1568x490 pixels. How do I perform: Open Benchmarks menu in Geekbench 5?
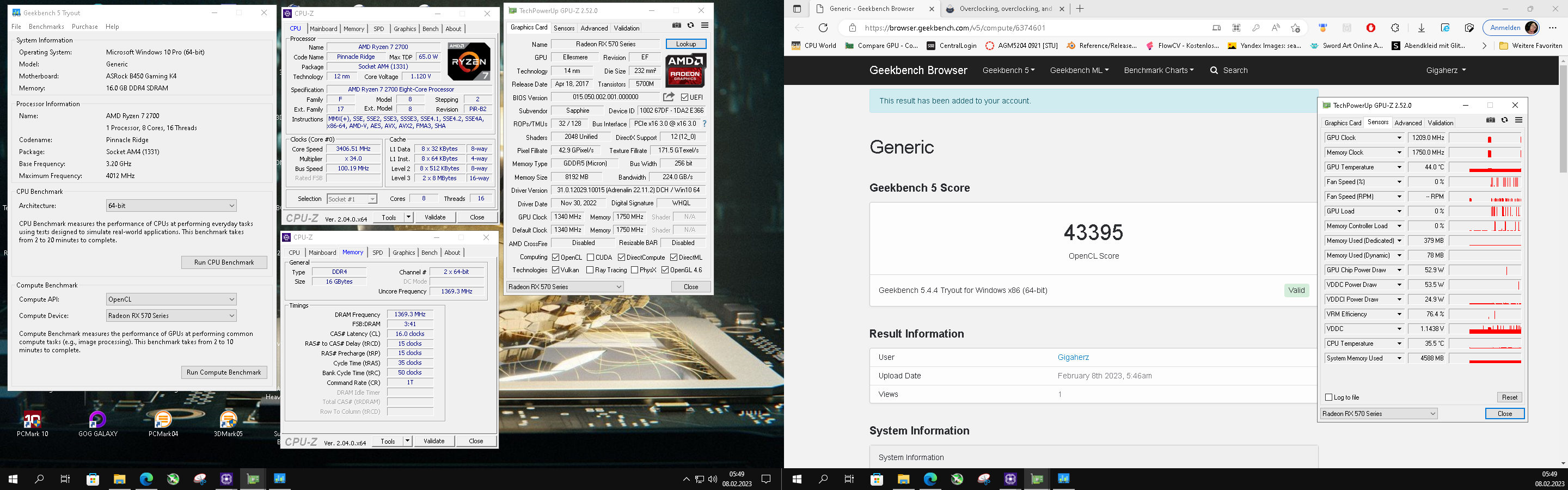[46, 27]
